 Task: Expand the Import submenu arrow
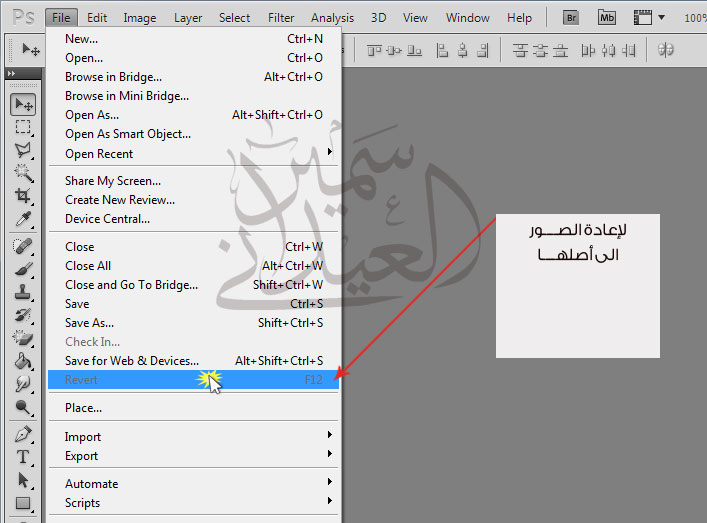[329, 436]
